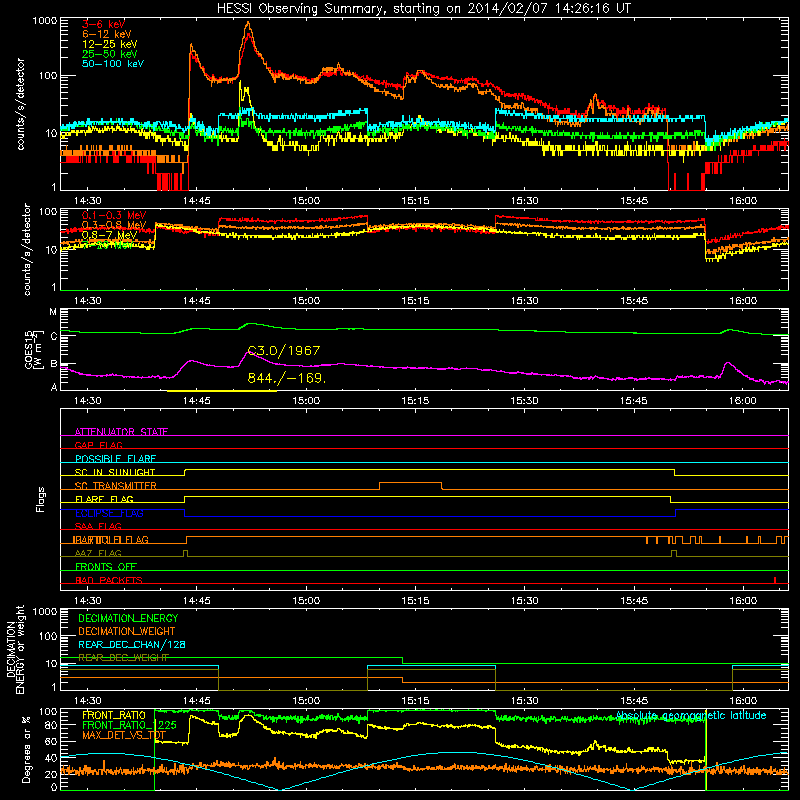Screen dimensions: 800x800
Task: Click the Degrees or % axis label
Action: pyautogui.click(x=26, y=749)
